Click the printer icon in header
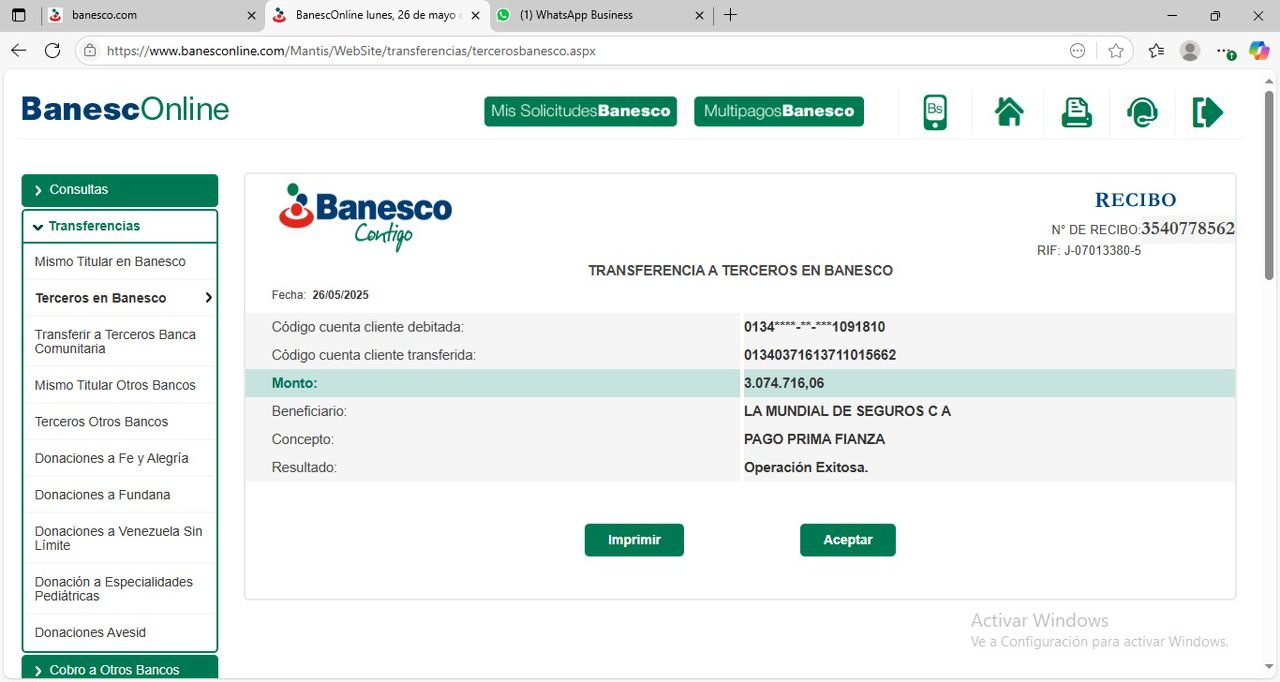The image size is (1280, 682). [1076, 112]
